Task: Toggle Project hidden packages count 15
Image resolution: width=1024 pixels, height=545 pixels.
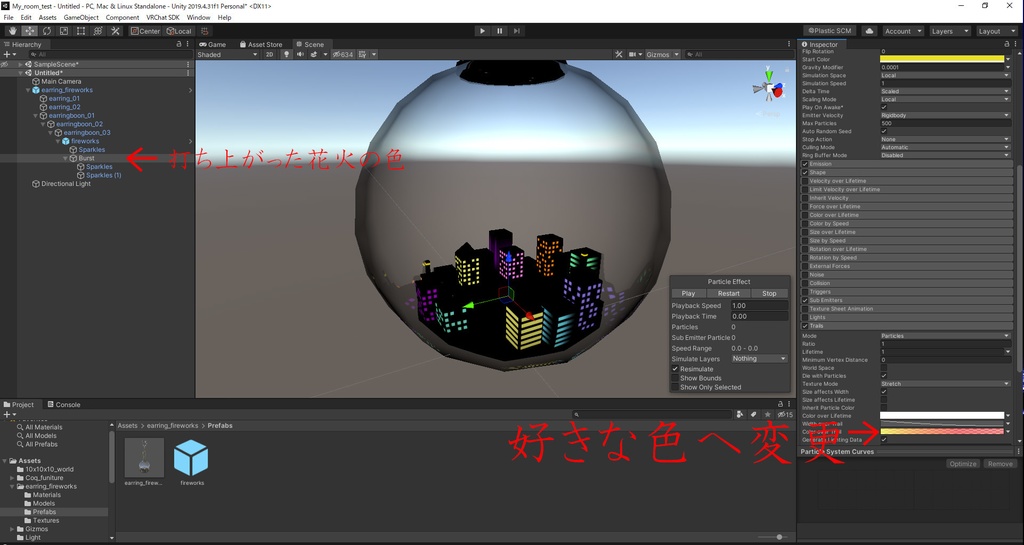Action: (785, 414)
